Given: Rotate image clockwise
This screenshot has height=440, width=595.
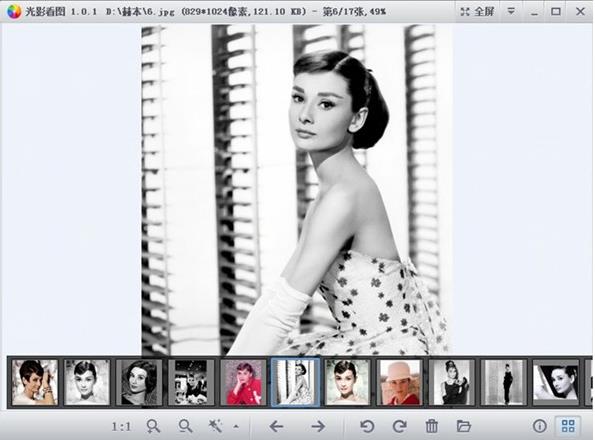Looking at the screenshot, I should pos(400,426).
